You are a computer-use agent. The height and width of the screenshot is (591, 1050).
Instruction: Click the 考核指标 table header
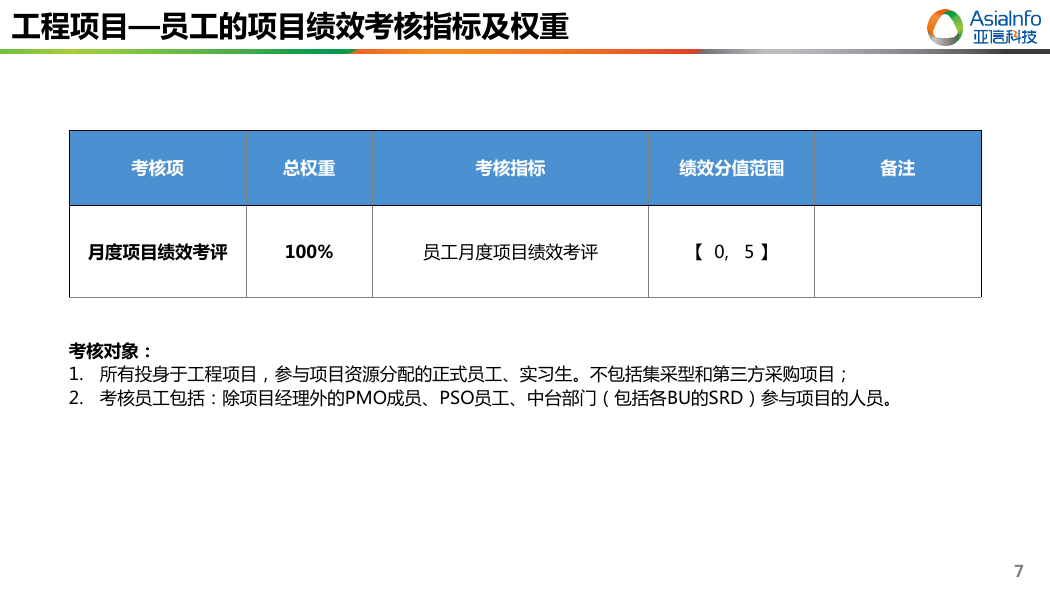510,168
